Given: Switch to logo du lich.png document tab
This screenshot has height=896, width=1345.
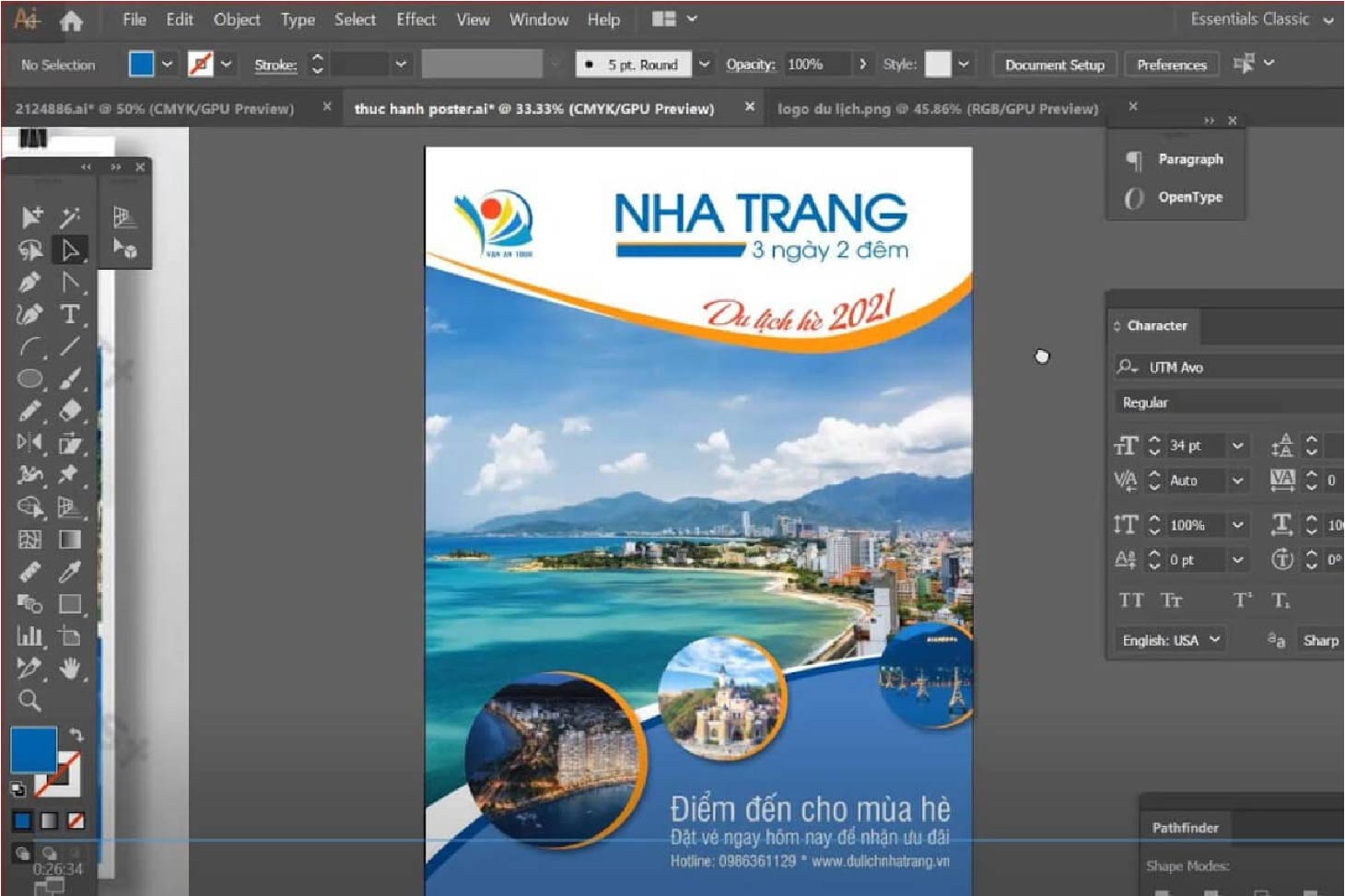Looking at the screenshot, I should click(x=938, y=109).
